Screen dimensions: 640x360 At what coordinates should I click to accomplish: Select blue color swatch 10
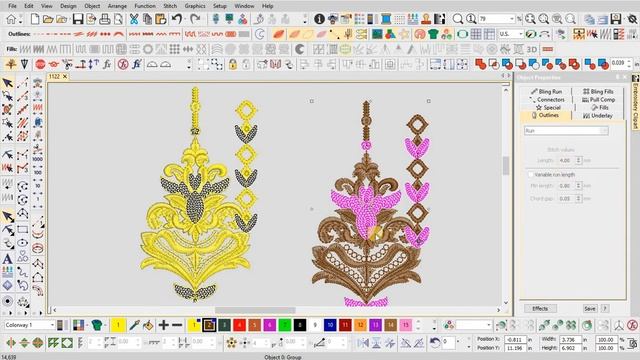[x=330, y=325]
